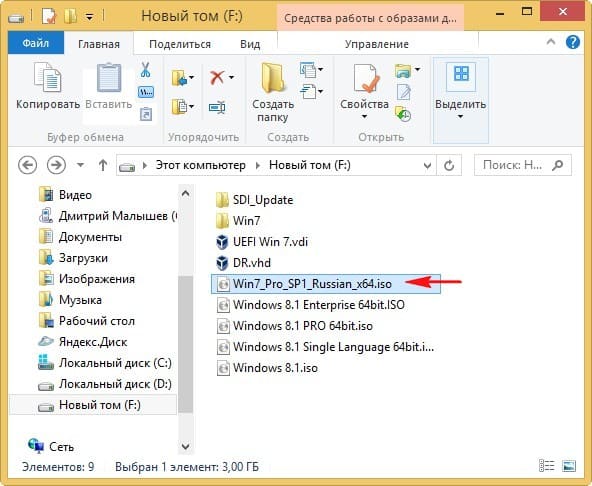Collapse the ribbon with the caret
Viewport: 592px width, 486px height.
point(551,42)
